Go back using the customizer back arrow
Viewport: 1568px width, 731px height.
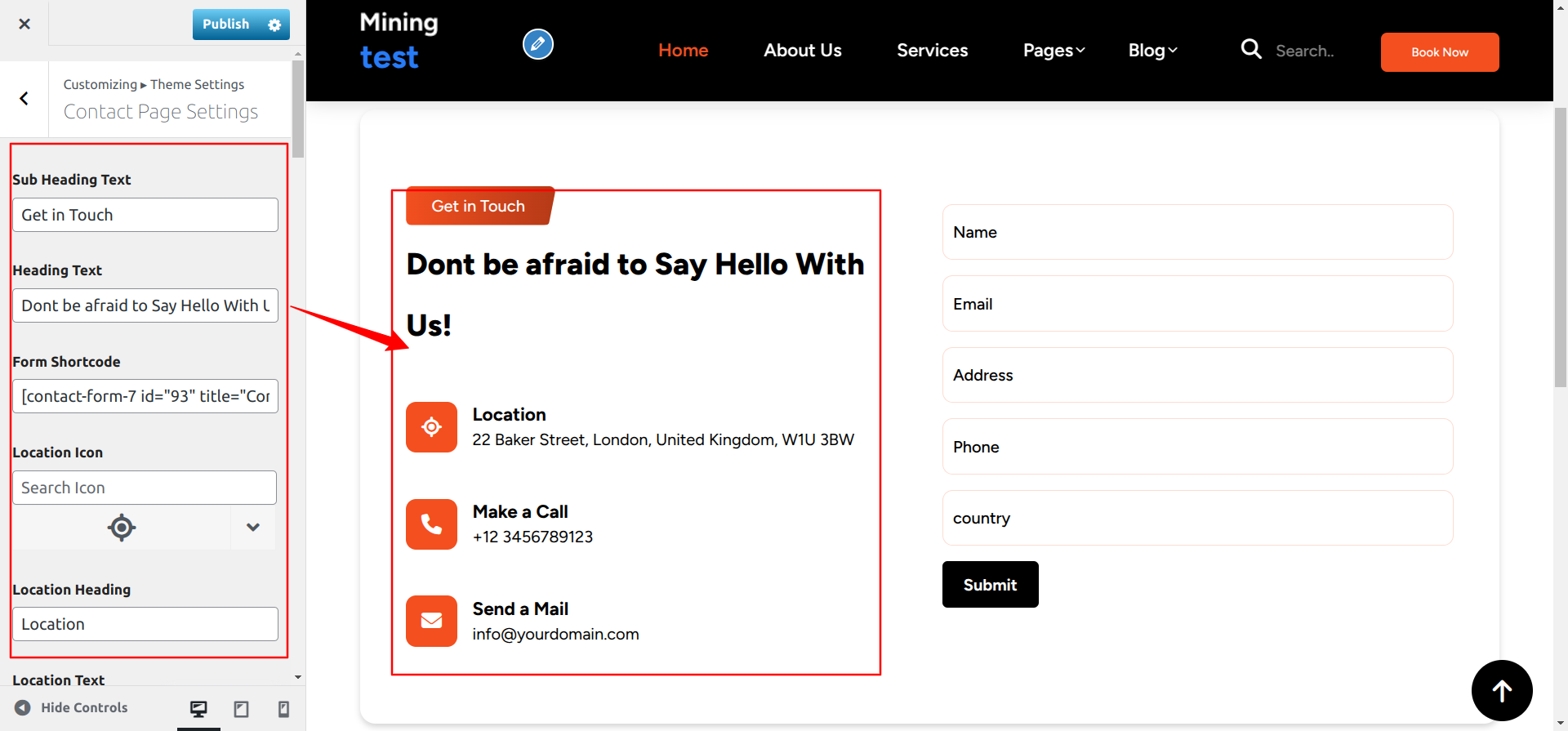click(24, 99)
